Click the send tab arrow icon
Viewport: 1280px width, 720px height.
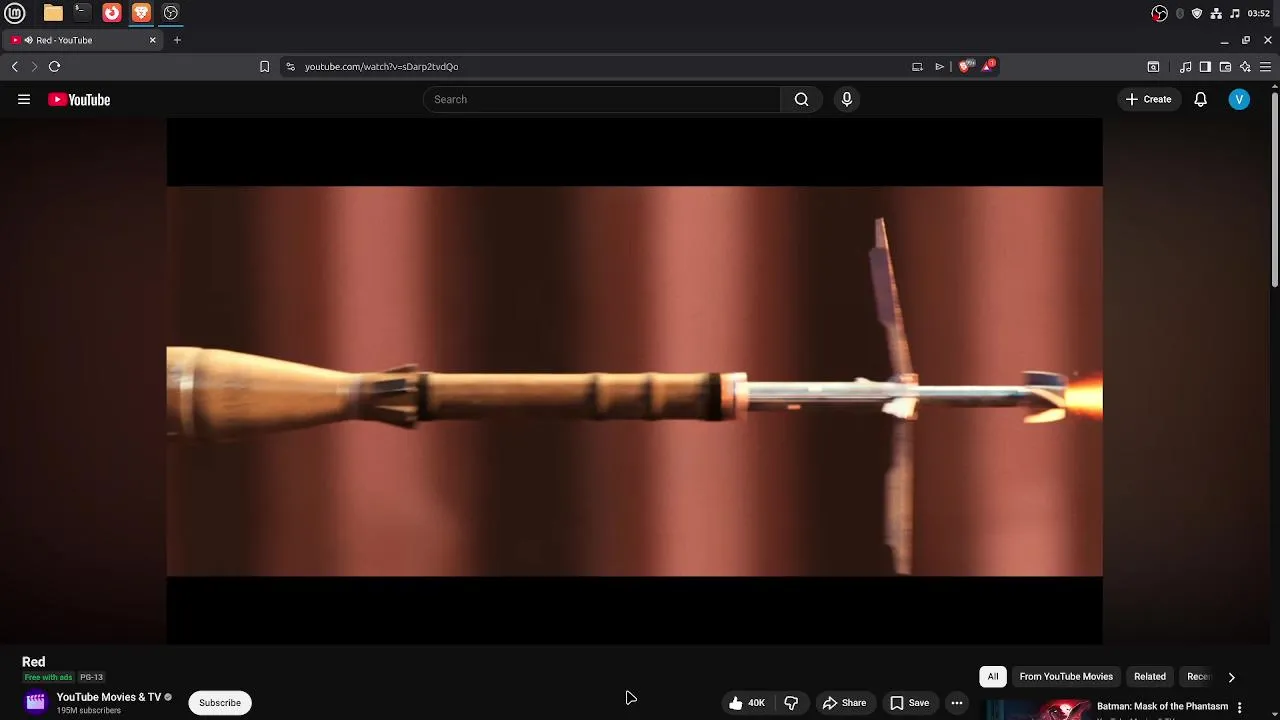940,67
